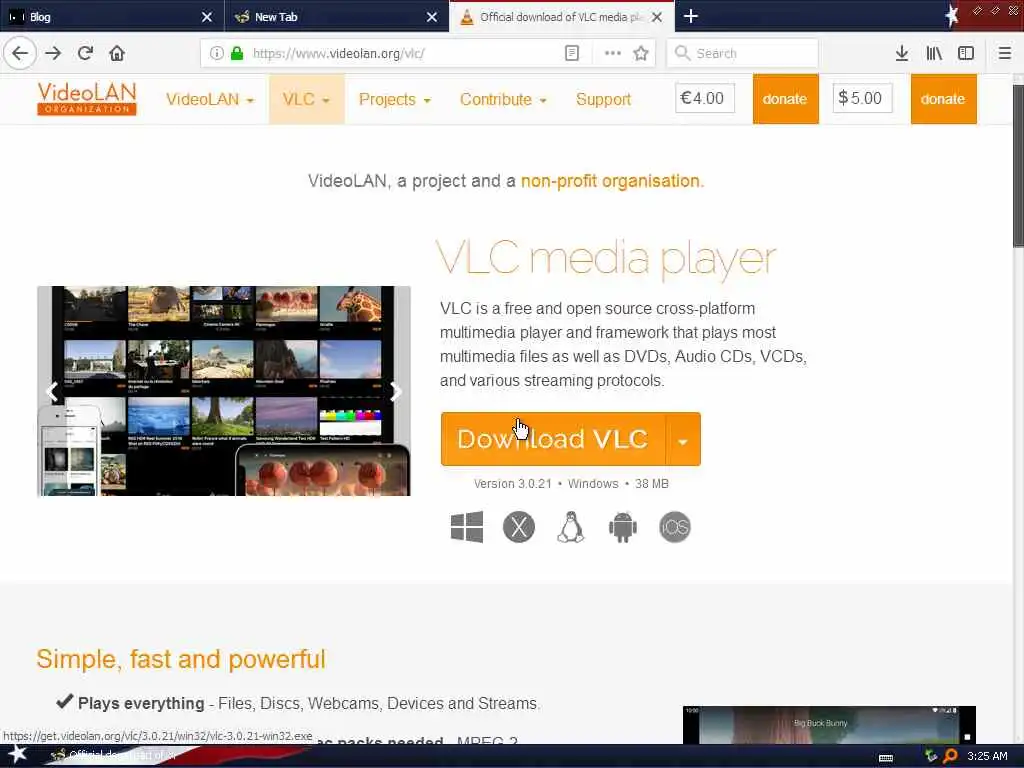Expand the Projects menu
The height and width of the screenshot is (768, 1024).
point(394,99)
